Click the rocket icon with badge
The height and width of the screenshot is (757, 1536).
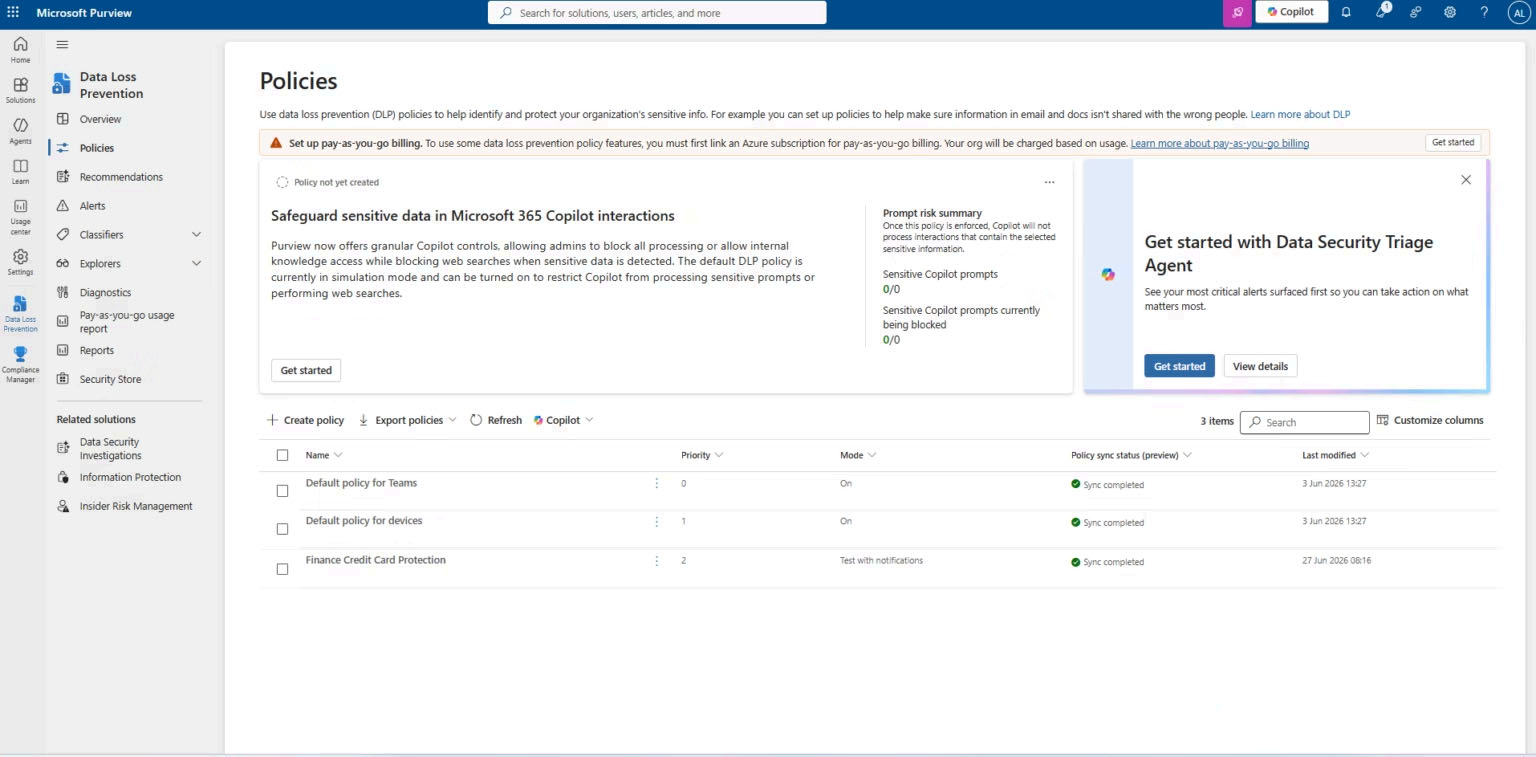coord(1381,12)
